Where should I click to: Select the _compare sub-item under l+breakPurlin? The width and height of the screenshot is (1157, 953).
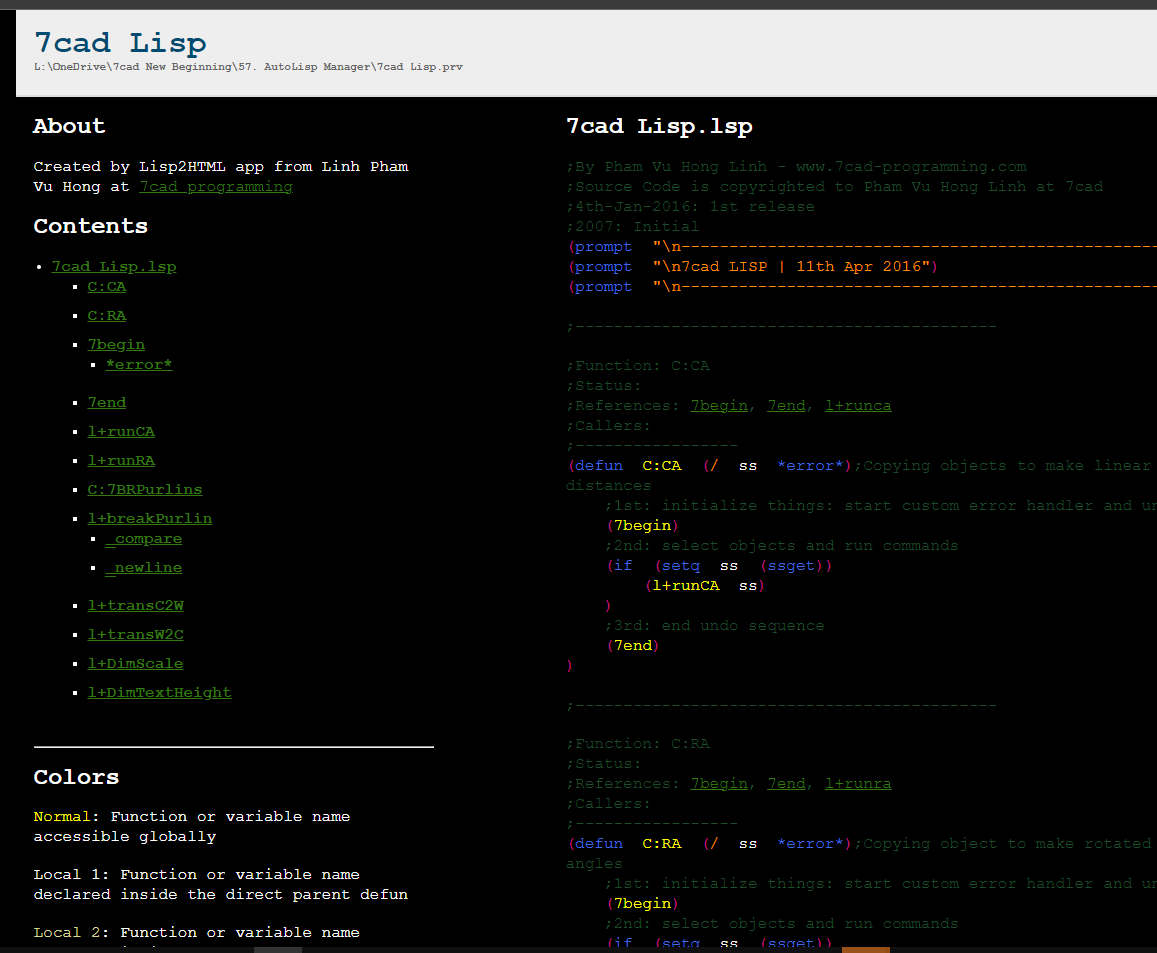pos(143,539)
